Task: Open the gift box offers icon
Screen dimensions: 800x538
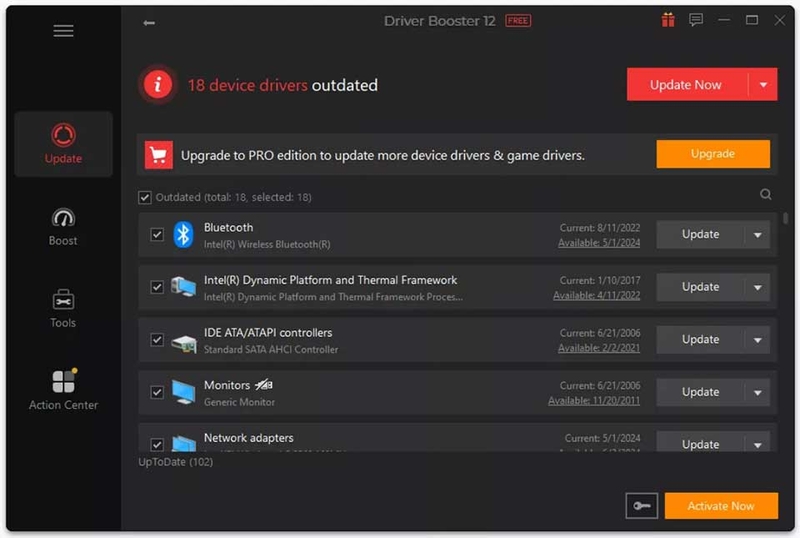Action: point(668,20)
